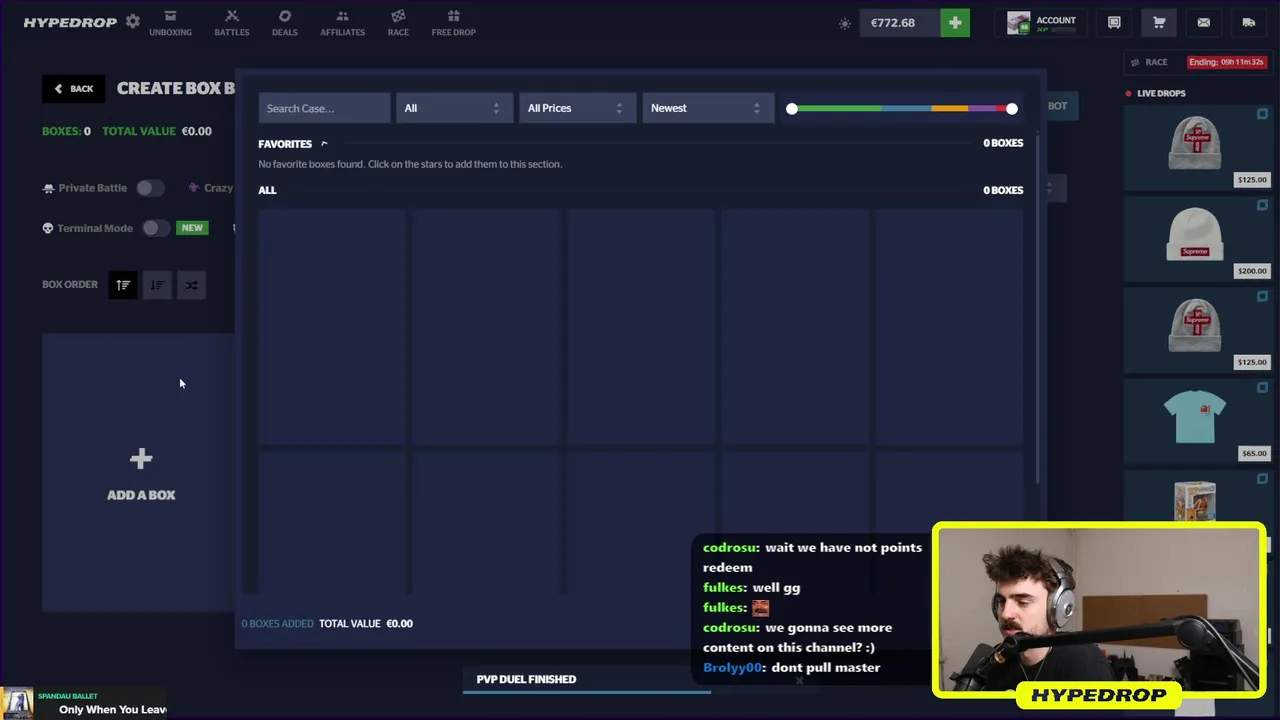This screenshot has height=720, width=1280.
Task: Open settings gear next to HypeDrop logo
Action: coord(132,21)
